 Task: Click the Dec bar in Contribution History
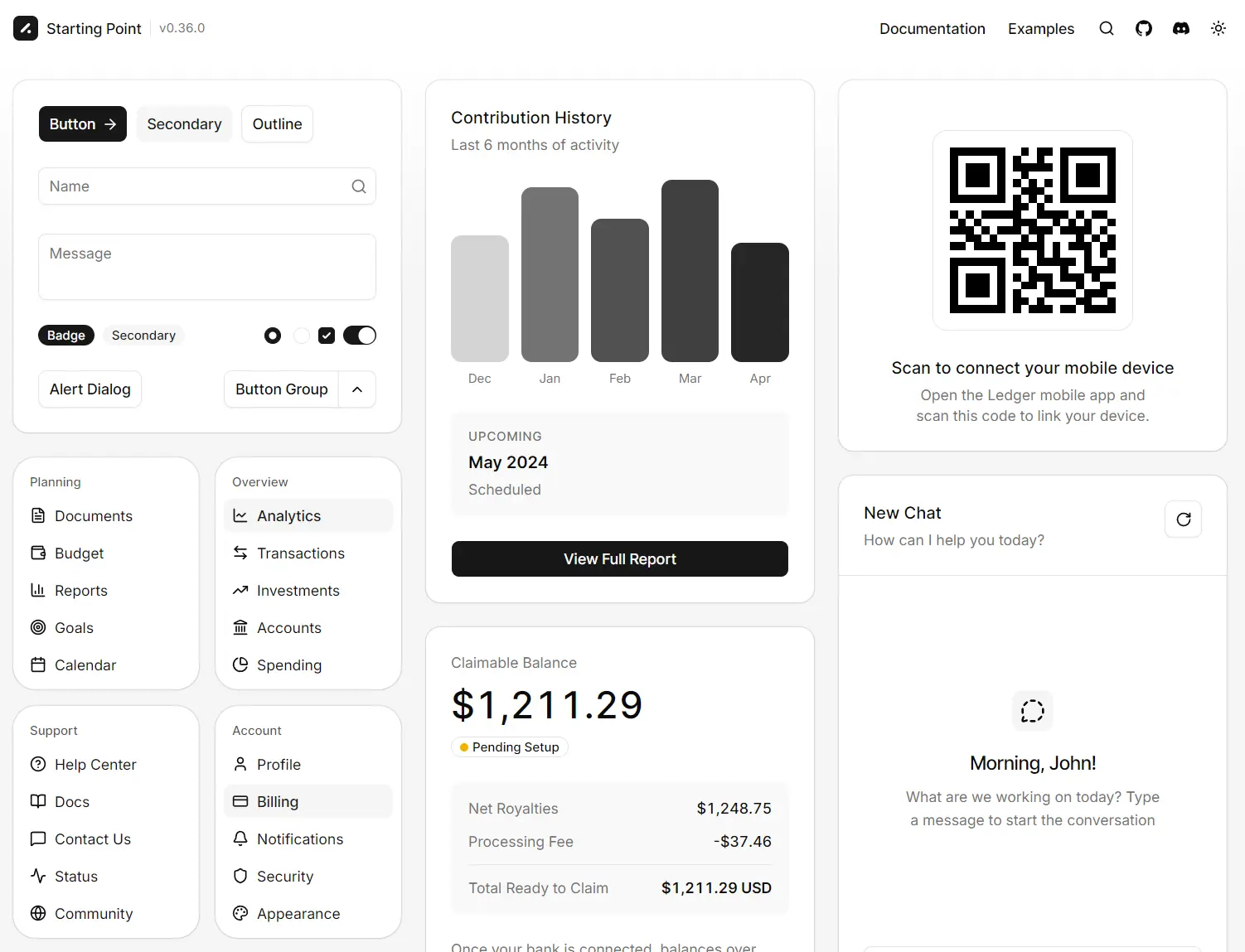(x=480, y=298)
